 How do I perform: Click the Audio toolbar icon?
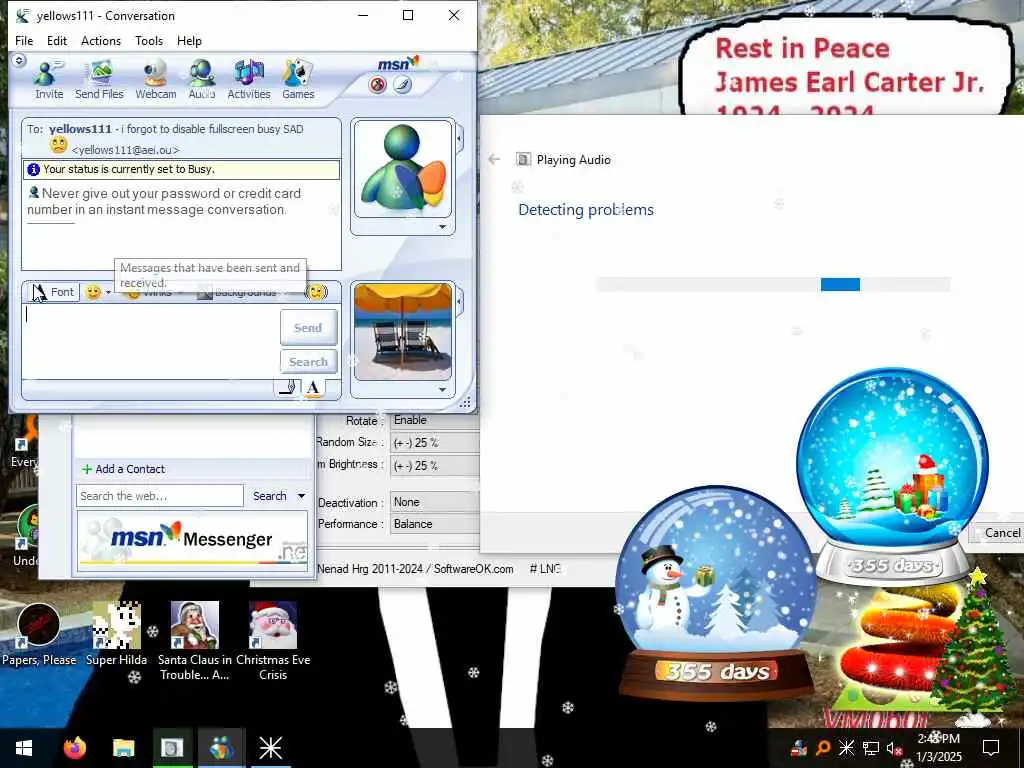202,79
